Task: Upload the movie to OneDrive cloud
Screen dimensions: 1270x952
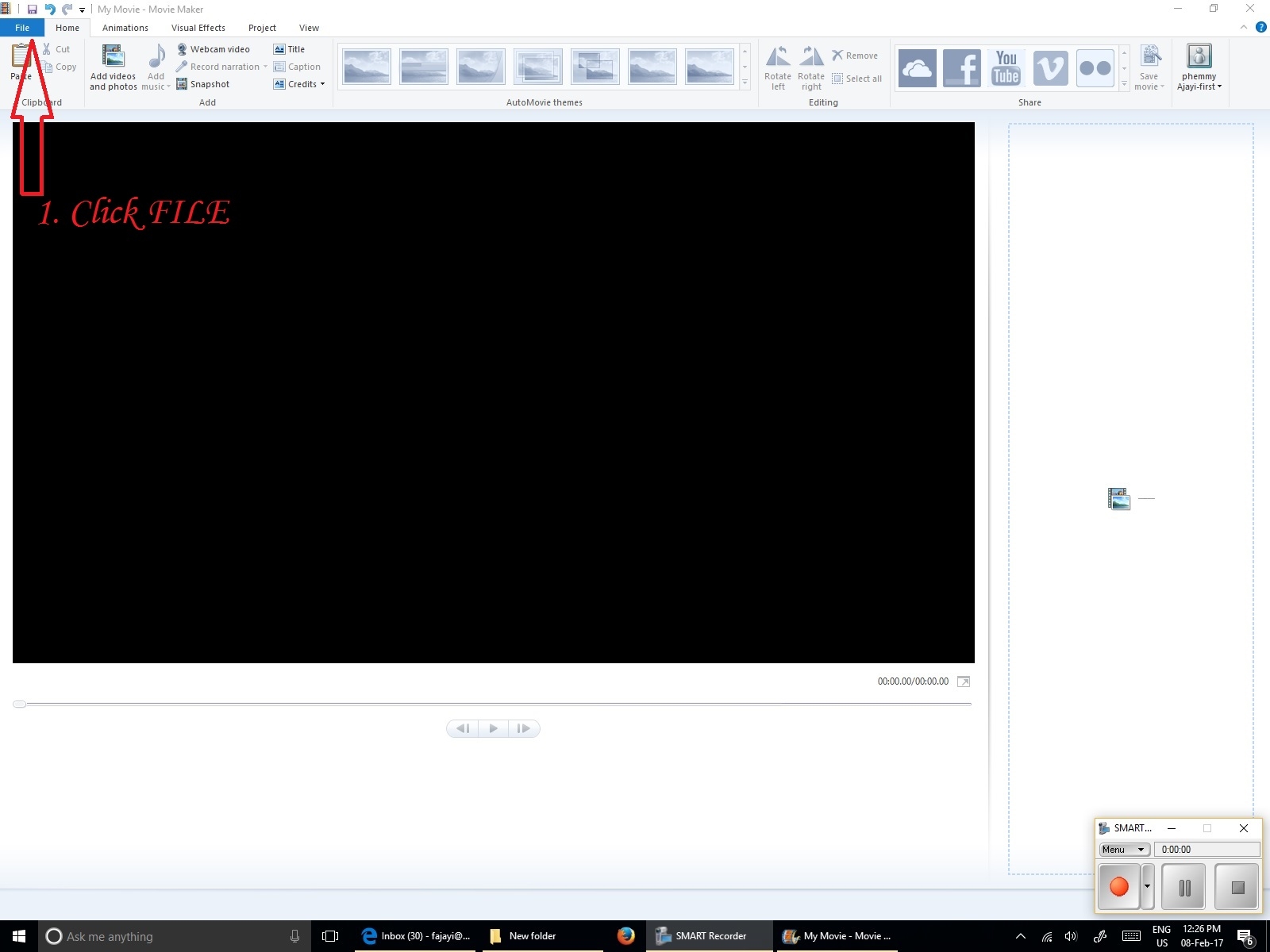Action: click(x=917, y=67)
